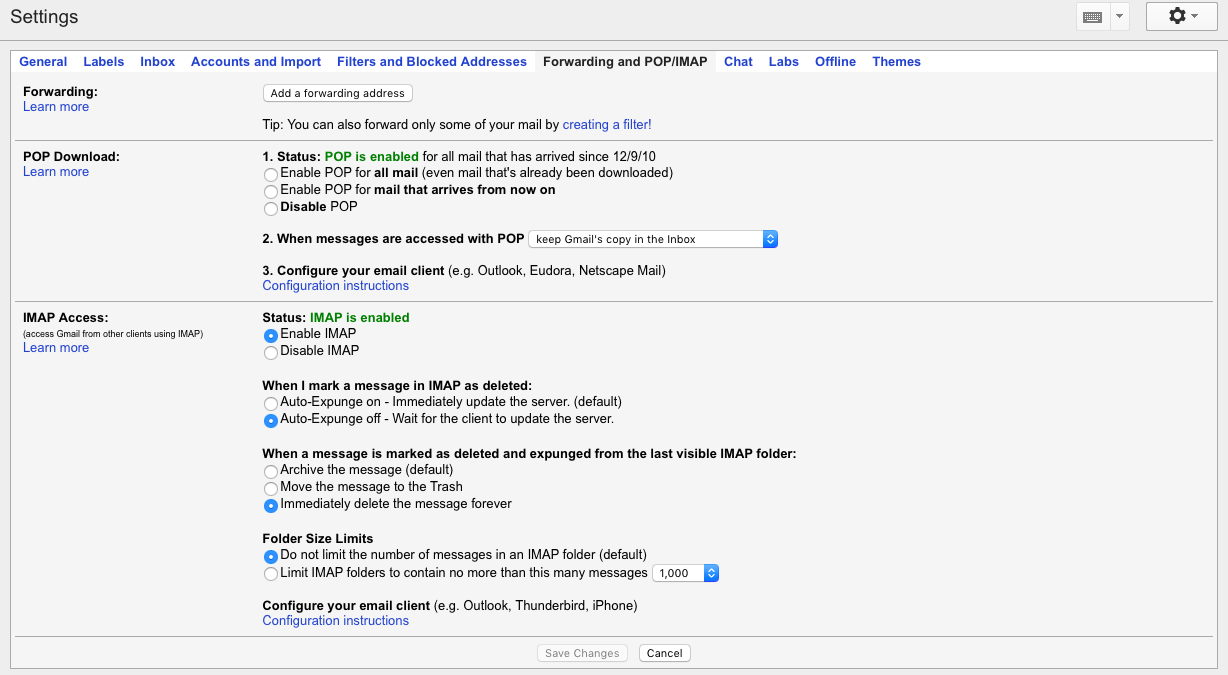Follow the 'creating a filter!' link
This screenshot has width=1228, height=675.
tap(607, 125)
